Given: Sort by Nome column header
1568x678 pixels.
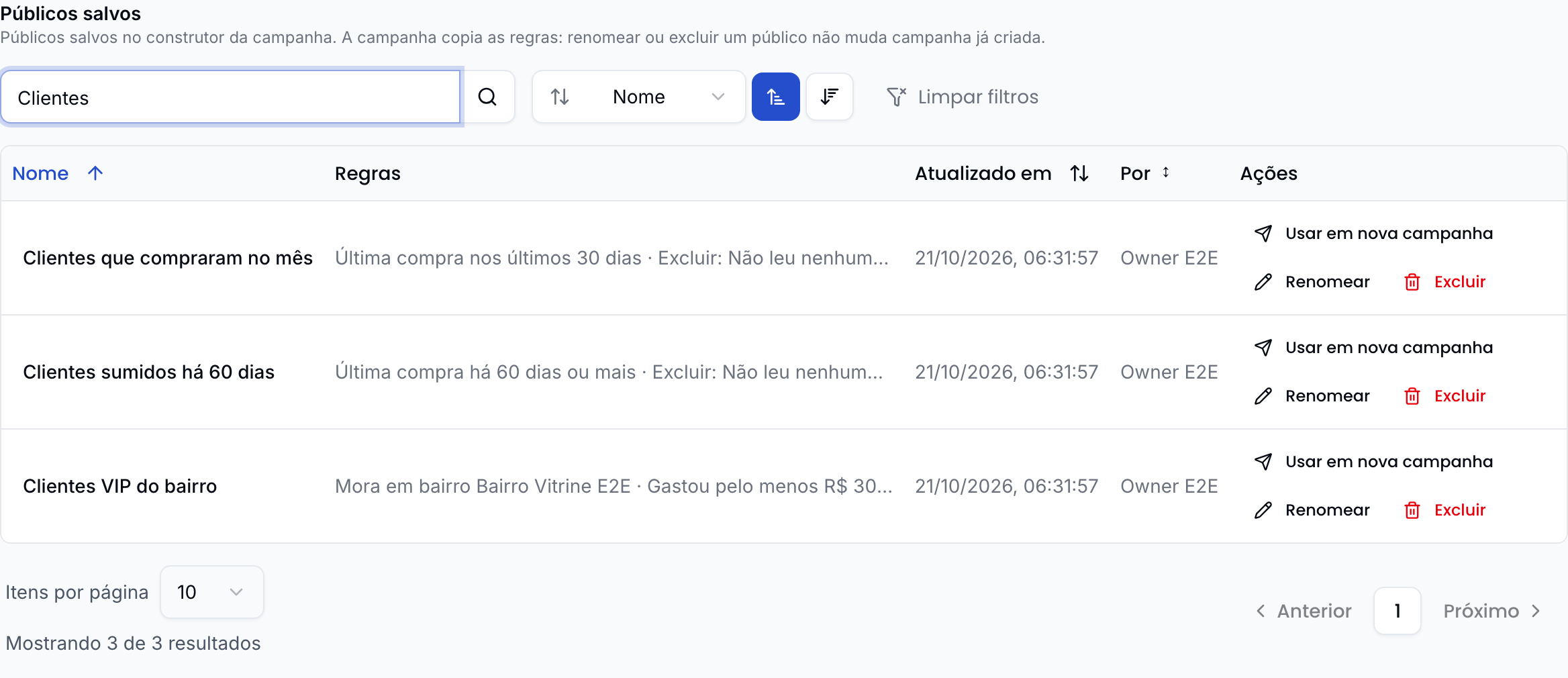Looking at the screenshot, I should (x=58, y=173).
